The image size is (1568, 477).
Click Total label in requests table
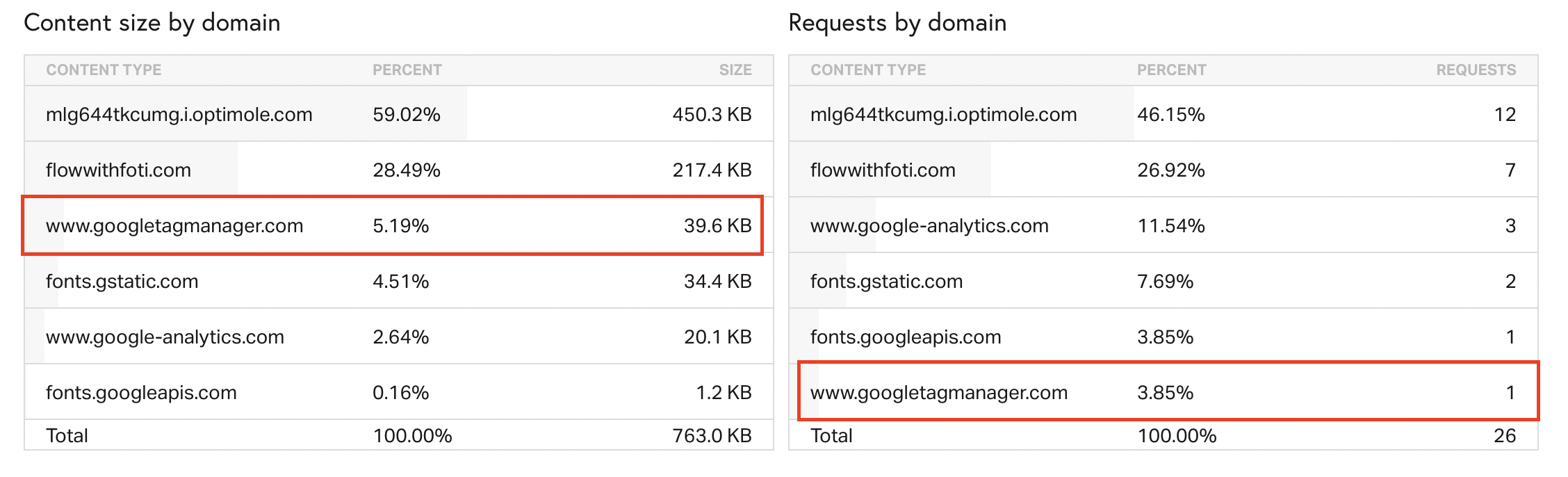pyautogui.click(x=831, y=436)
